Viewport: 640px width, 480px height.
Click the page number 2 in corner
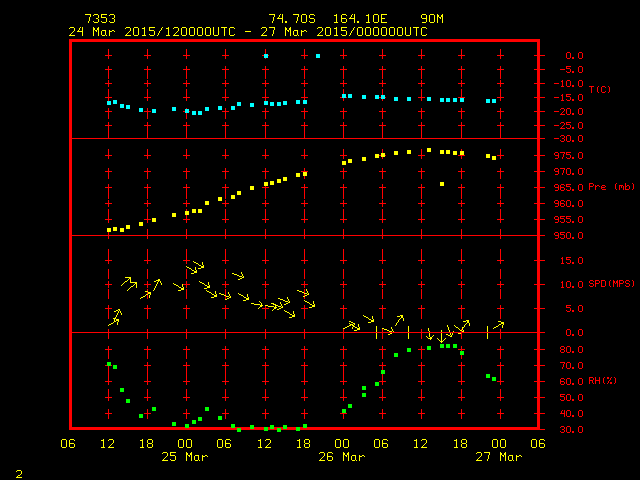[19, 474]
